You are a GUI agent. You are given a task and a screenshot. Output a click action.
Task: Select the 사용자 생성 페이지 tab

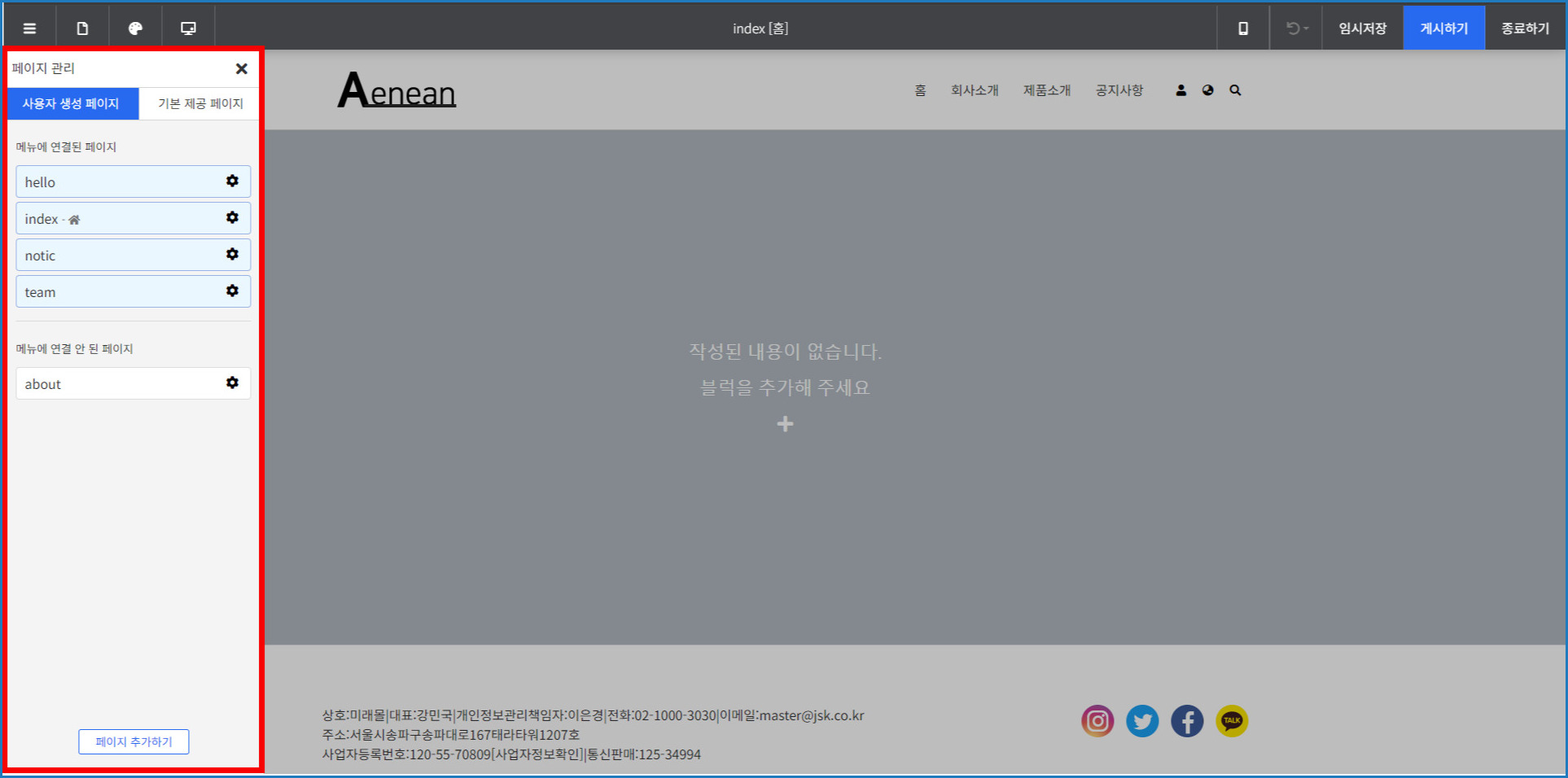tap(72, 104)
